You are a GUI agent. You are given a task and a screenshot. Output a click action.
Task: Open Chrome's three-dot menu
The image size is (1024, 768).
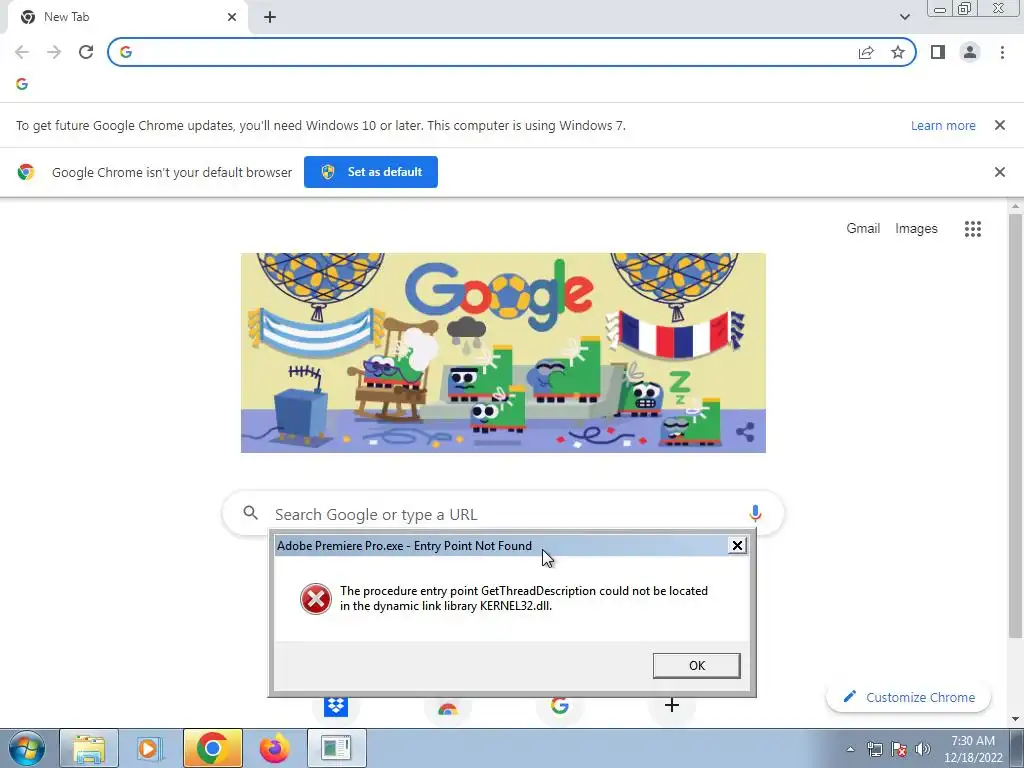(1002, 52)
